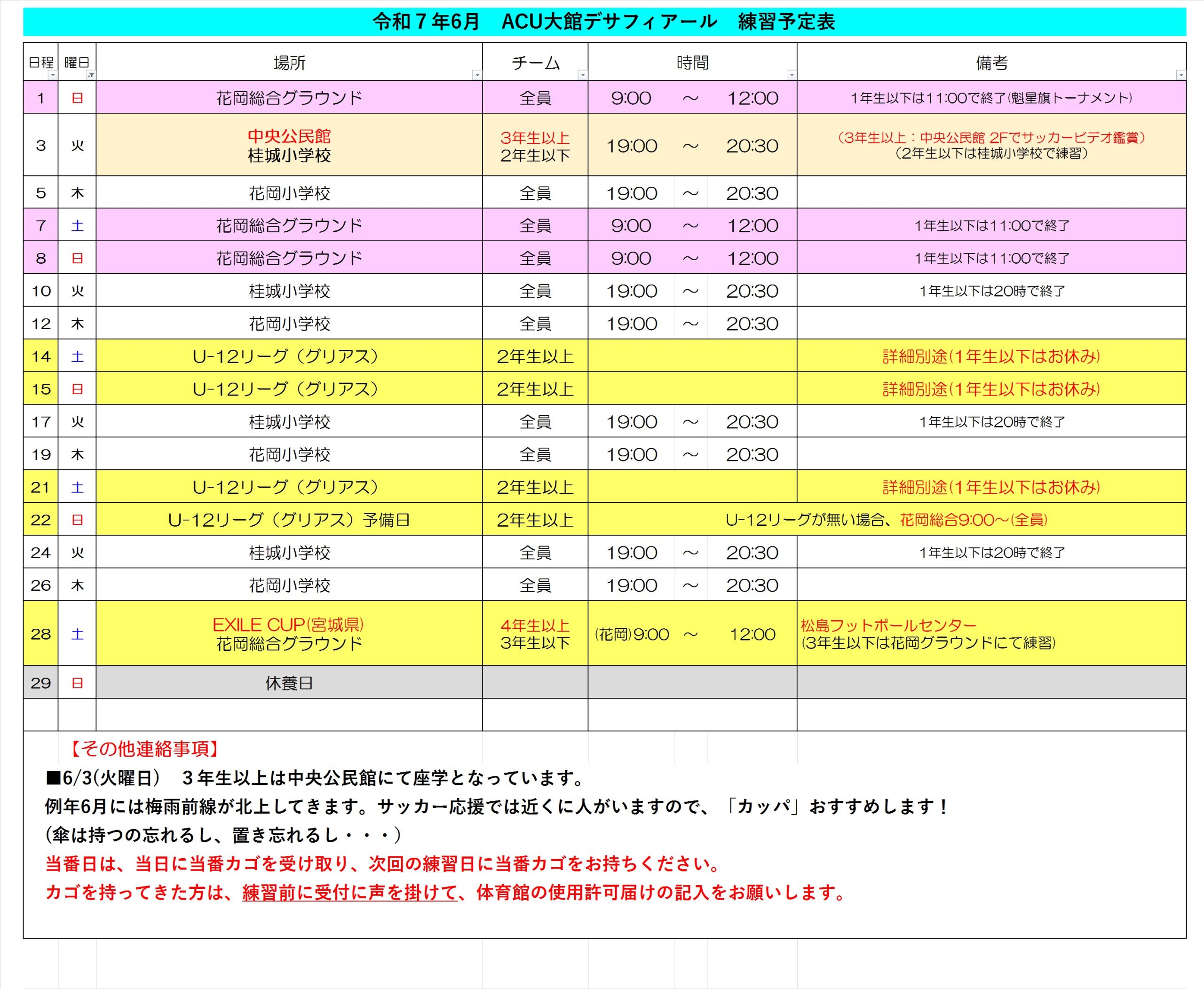Click the 備考 header cell
The width and height of the screenshot is (1204, 989).
tap(992, 62)
